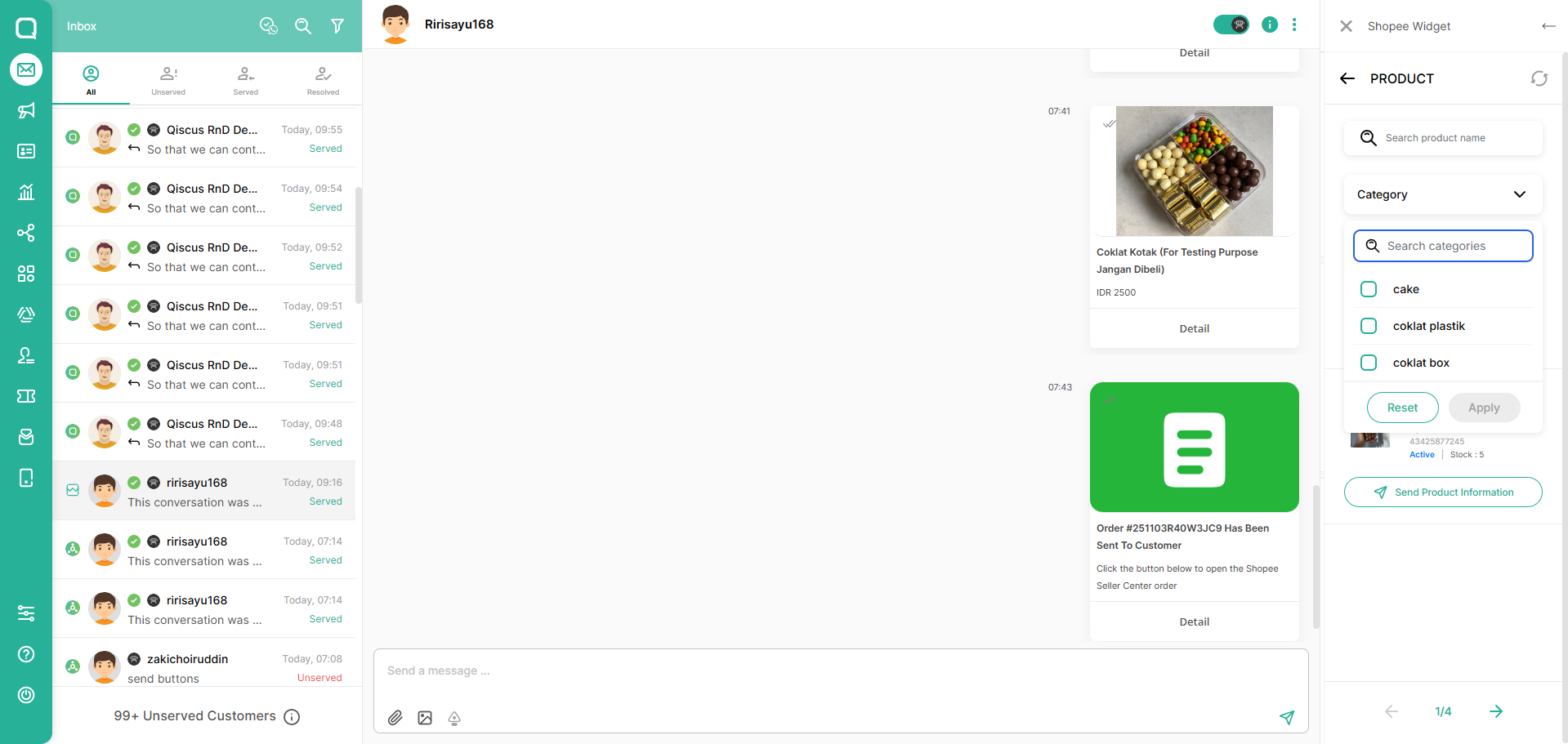Open the ticket icon in sidebar

click(26, 396)
